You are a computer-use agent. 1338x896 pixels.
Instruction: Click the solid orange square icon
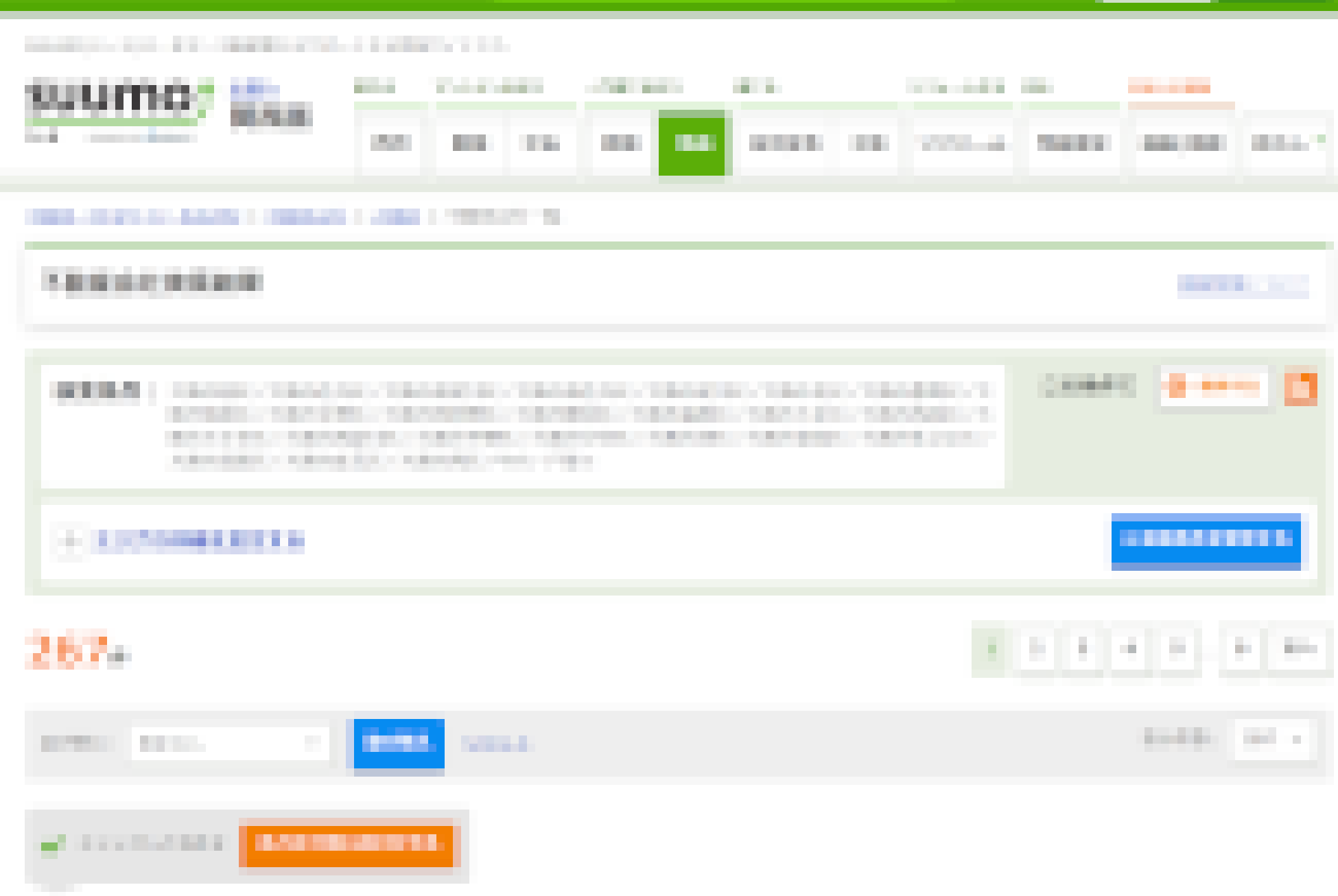click(1300, 387)
